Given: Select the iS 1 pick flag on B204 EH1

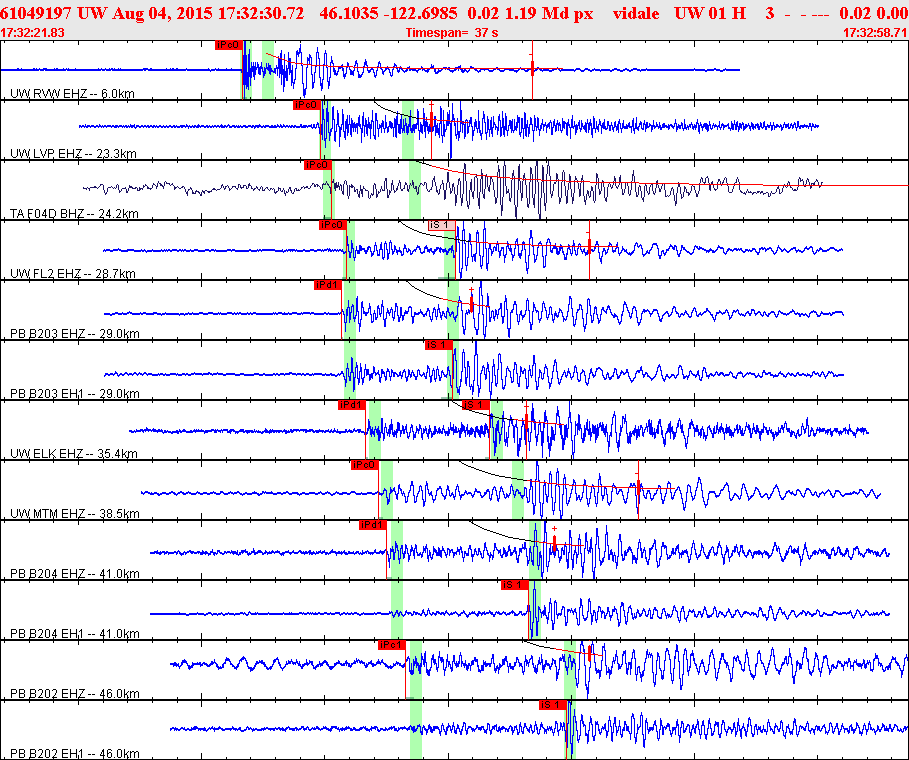Looking at the screenshot, I should pyautogui.click(x=515, y=584).
